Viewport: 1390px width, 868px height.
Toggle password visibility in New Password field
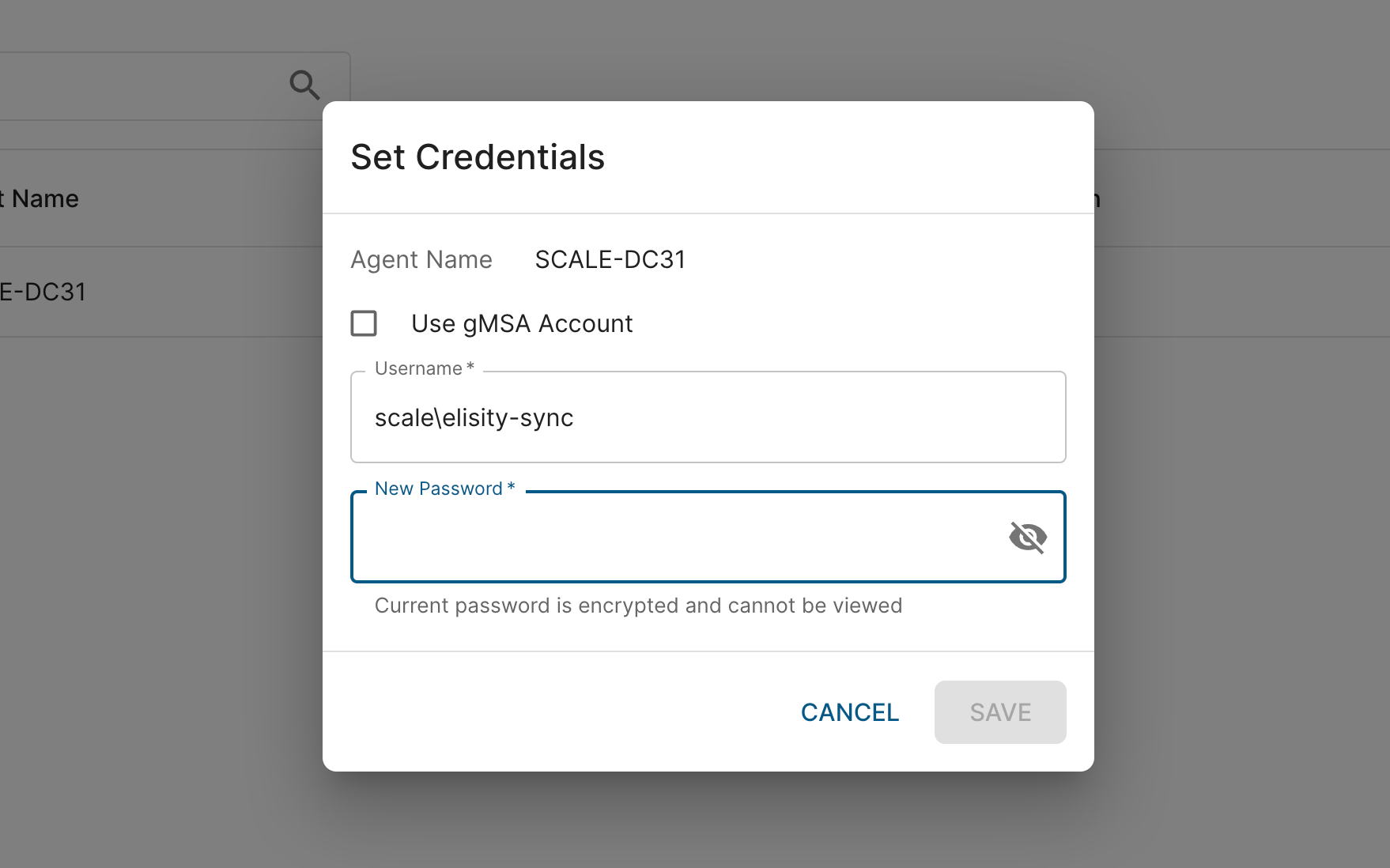tap(1028, 536)
